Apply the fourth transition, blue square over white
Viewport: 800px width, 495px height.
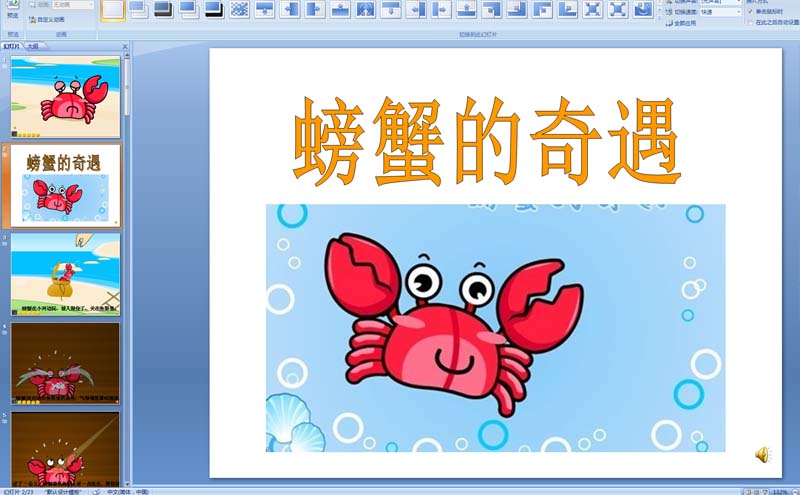[189, 10]
